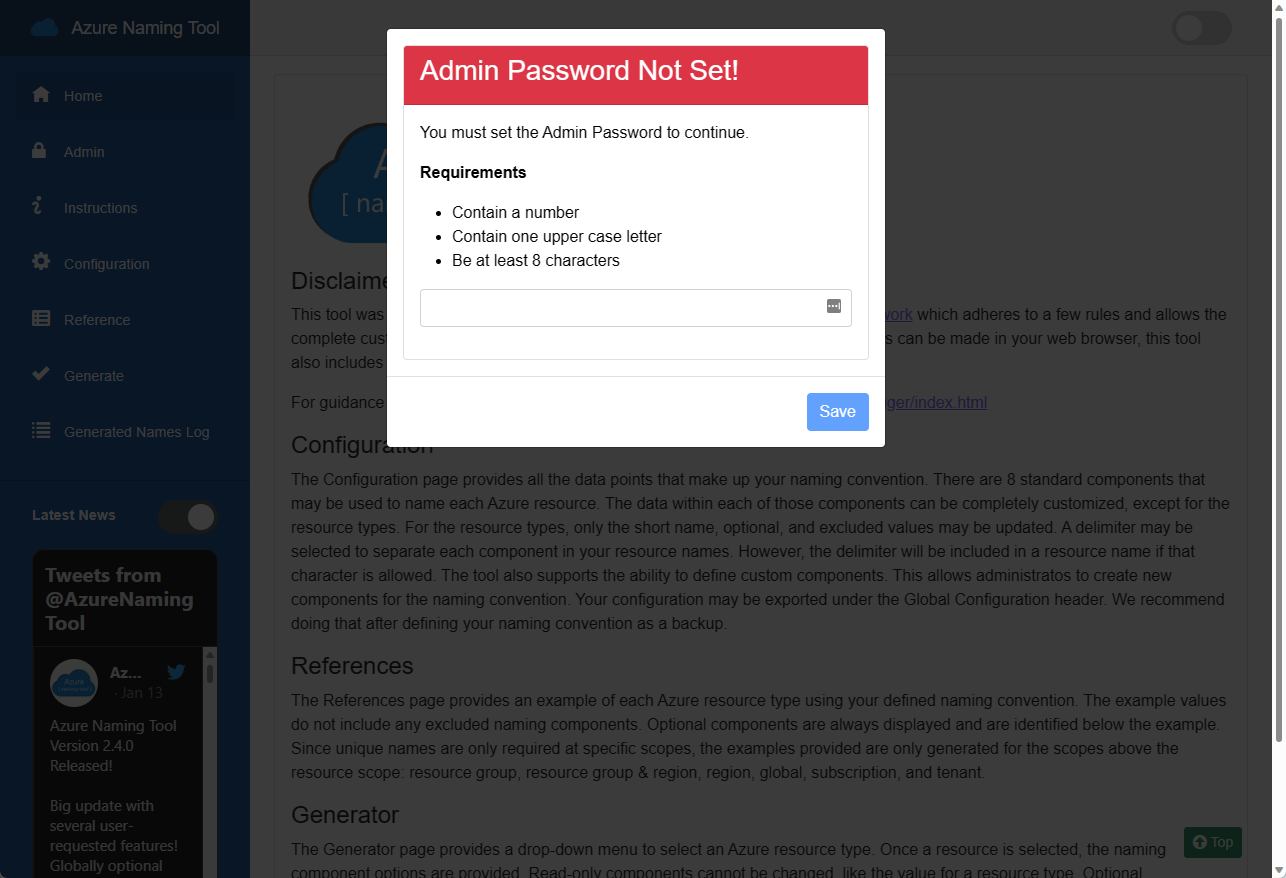The image size is (1286, 878).
Task: Click the admin password input field
Action: pyautogui.click(x=620, y=307)
